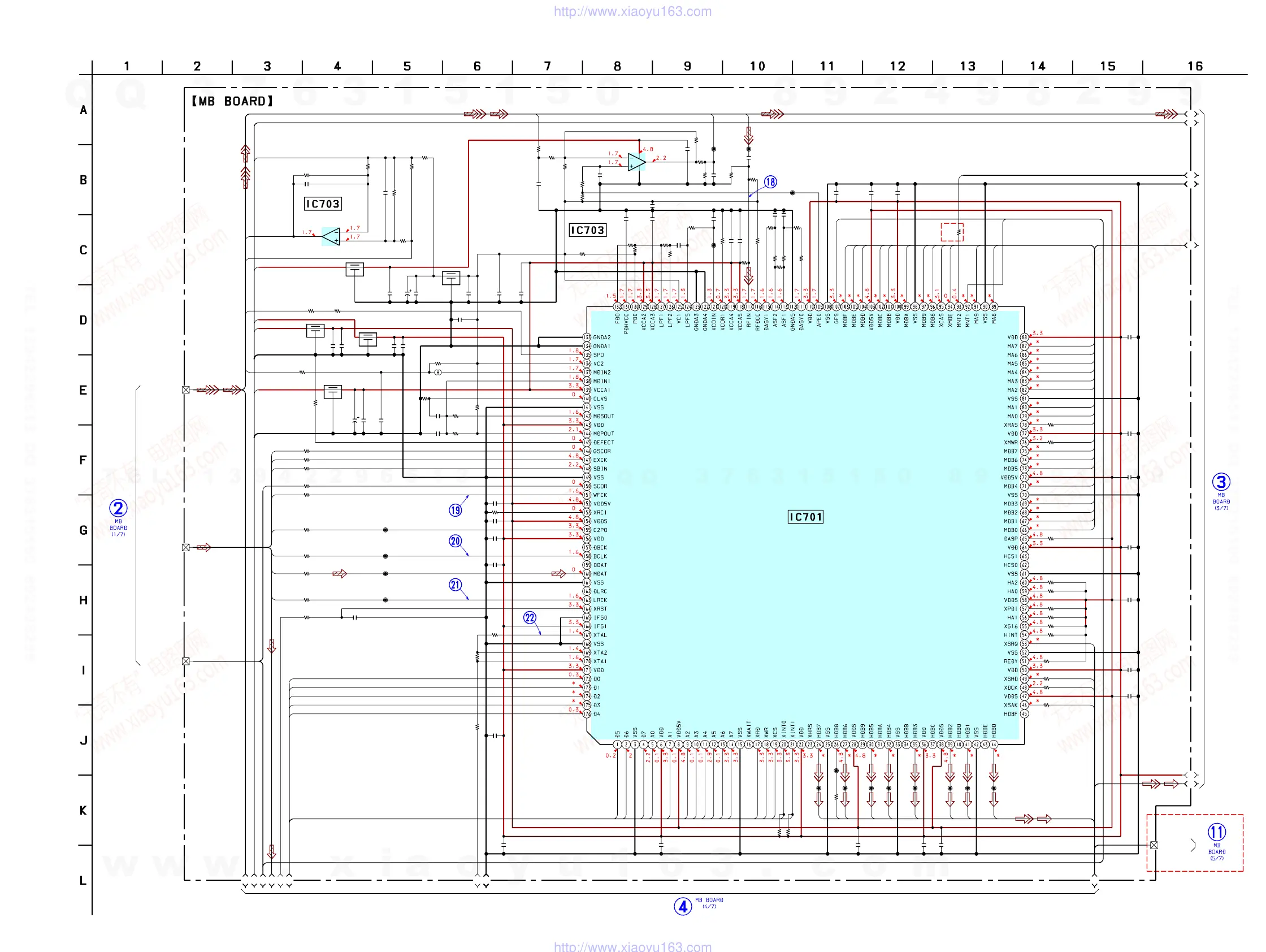Viewport: 1266px width, 952px height.
Task: Click the circled 18 reference marker
Action: coord(770,182)
